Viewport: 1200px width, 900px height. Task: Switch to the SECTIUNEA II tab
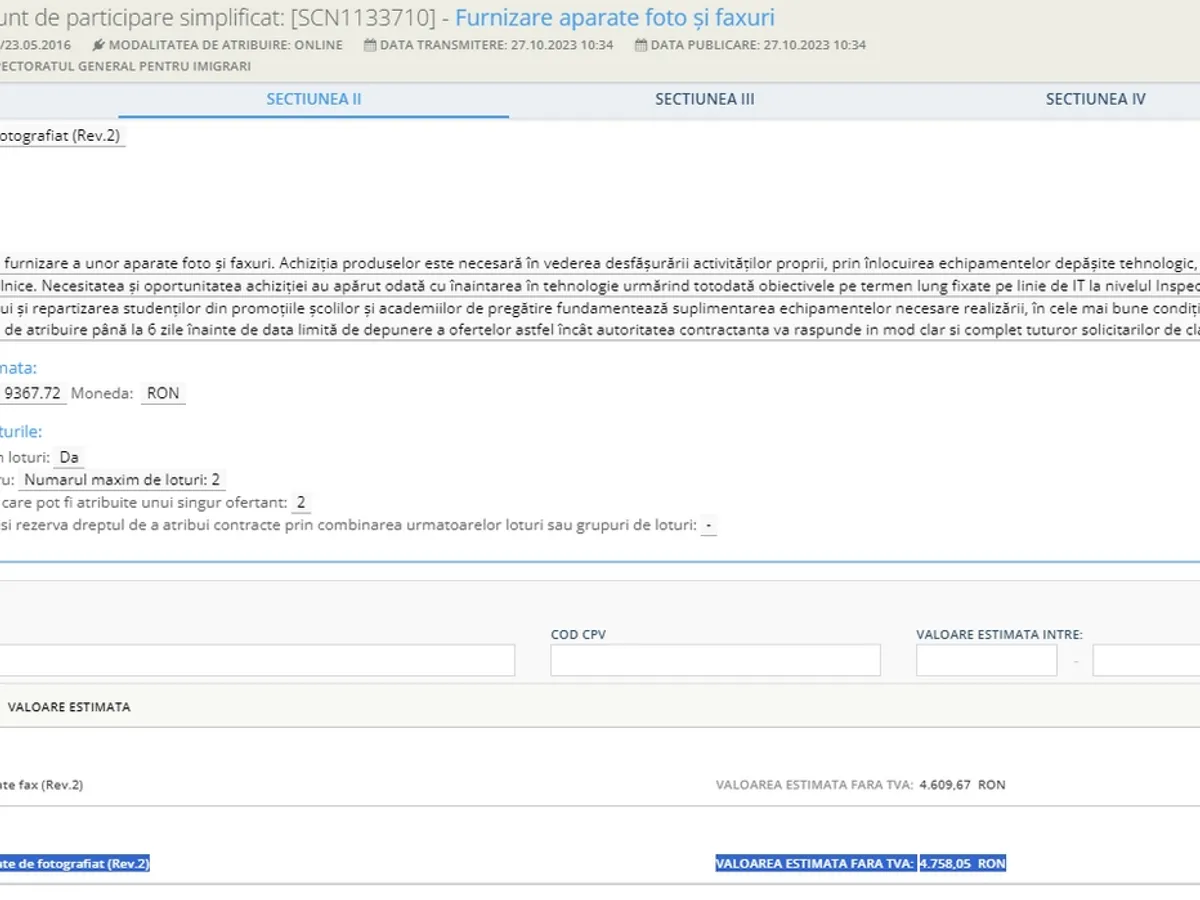[313, 99]
